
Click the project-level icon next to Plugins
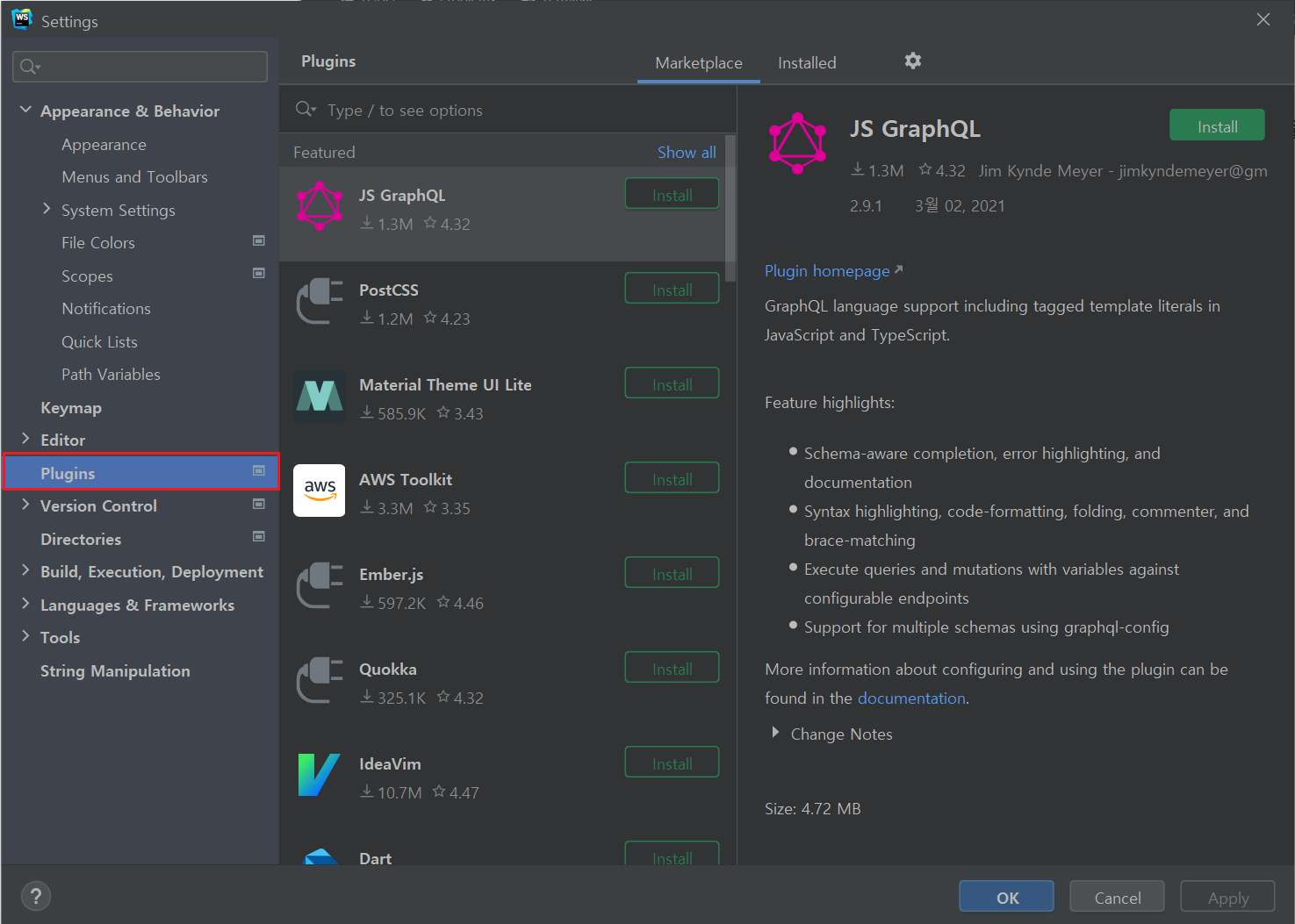[259, 470]
